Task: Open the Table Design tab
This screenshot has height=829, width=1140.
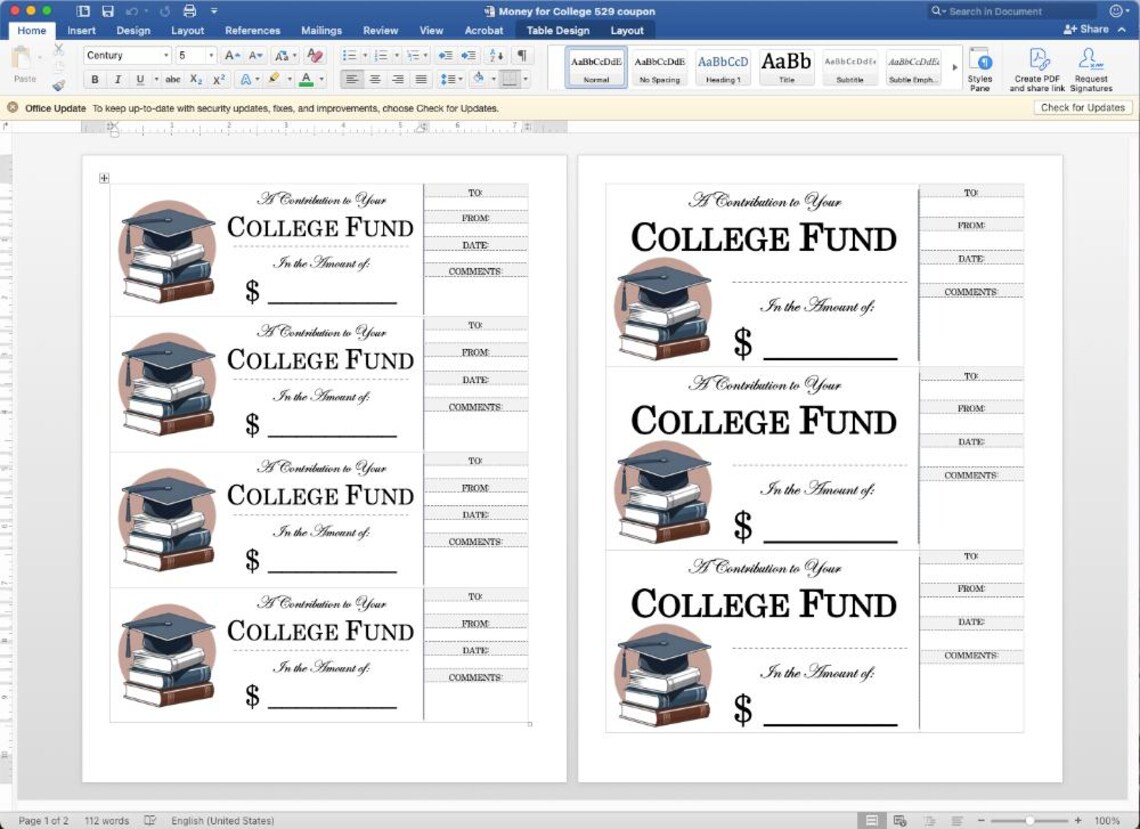Action: point(558,31)
